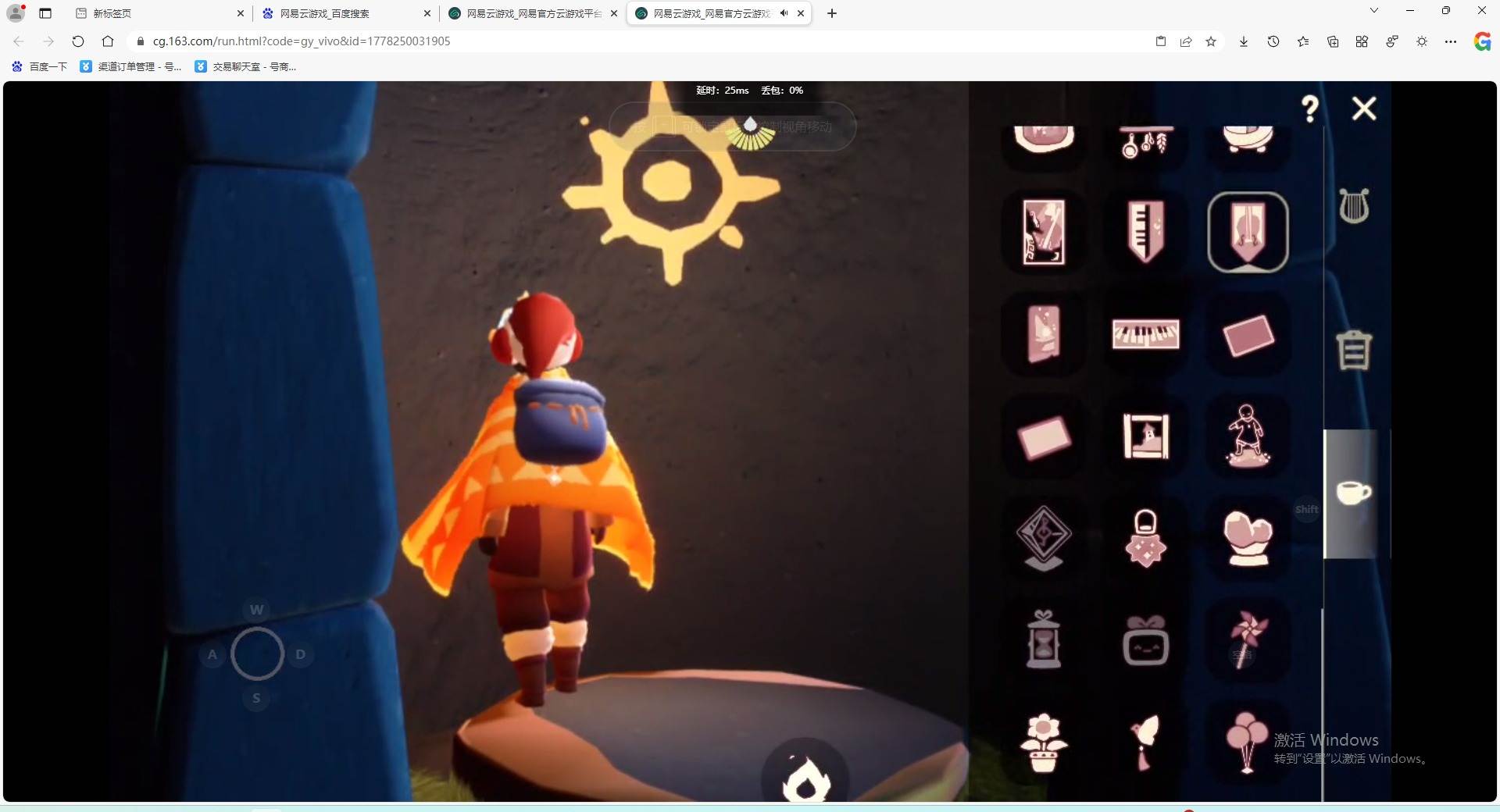This screenshot has width=1500, height=812.
Task: Select the framed poster card prop
Action: point(1044,232)
